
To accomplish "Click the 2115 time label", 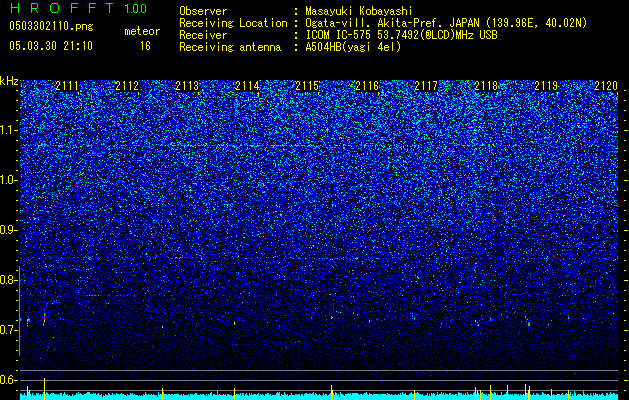I will coord(307,86).
